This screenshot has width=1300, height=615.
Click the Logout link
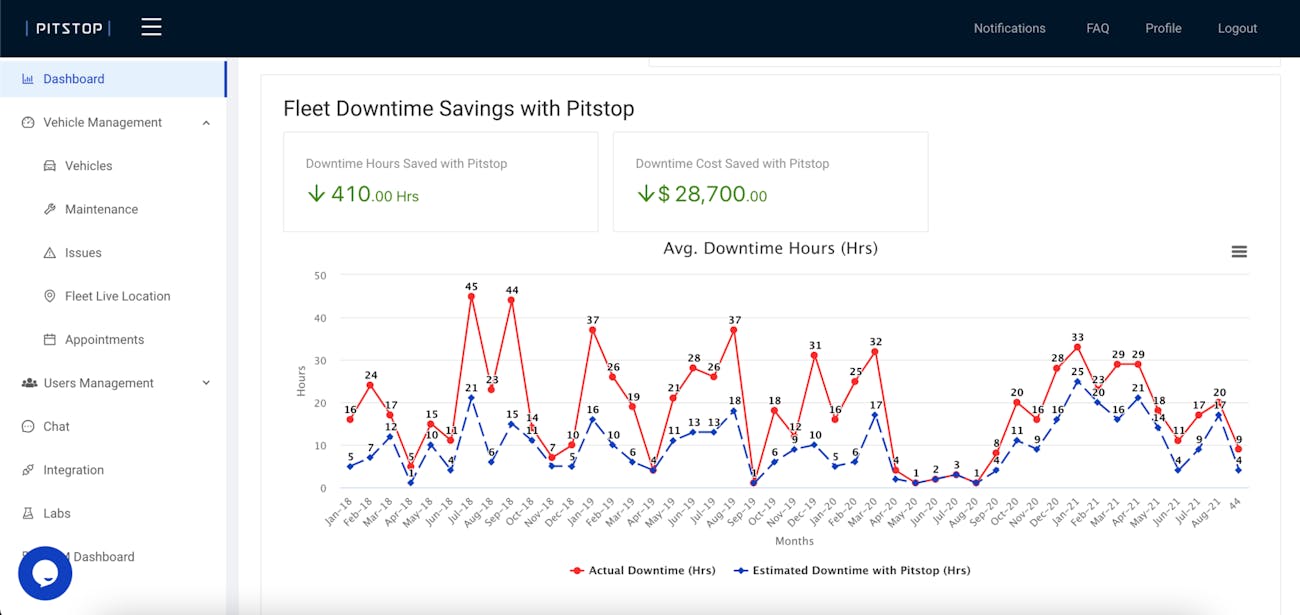pyautogui.click(x=1237, y=28)
